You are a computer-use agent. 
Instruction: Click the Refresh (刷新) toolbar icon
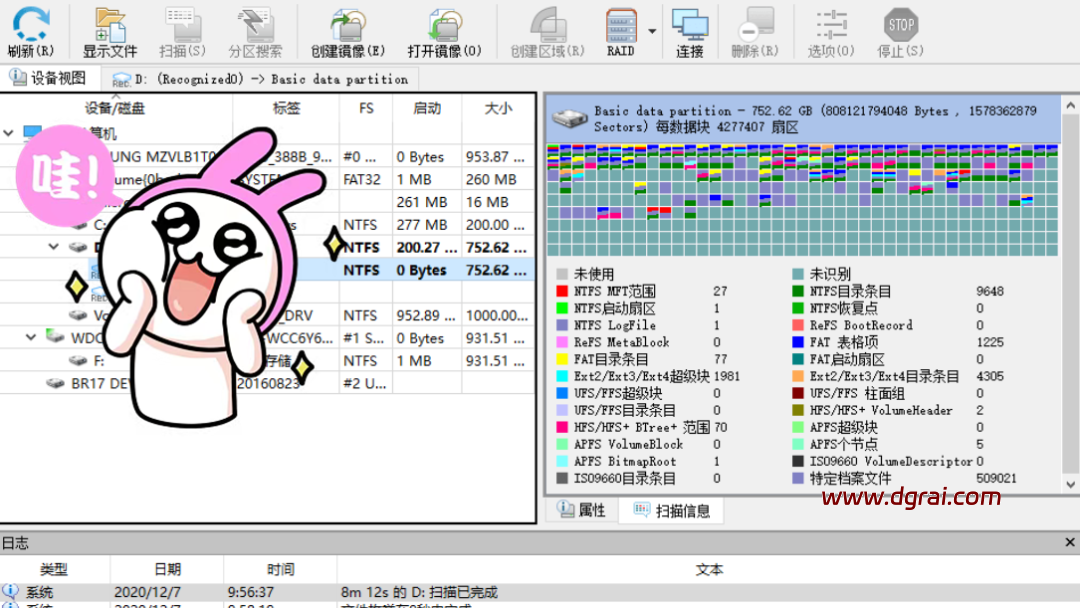coord(31,25)
